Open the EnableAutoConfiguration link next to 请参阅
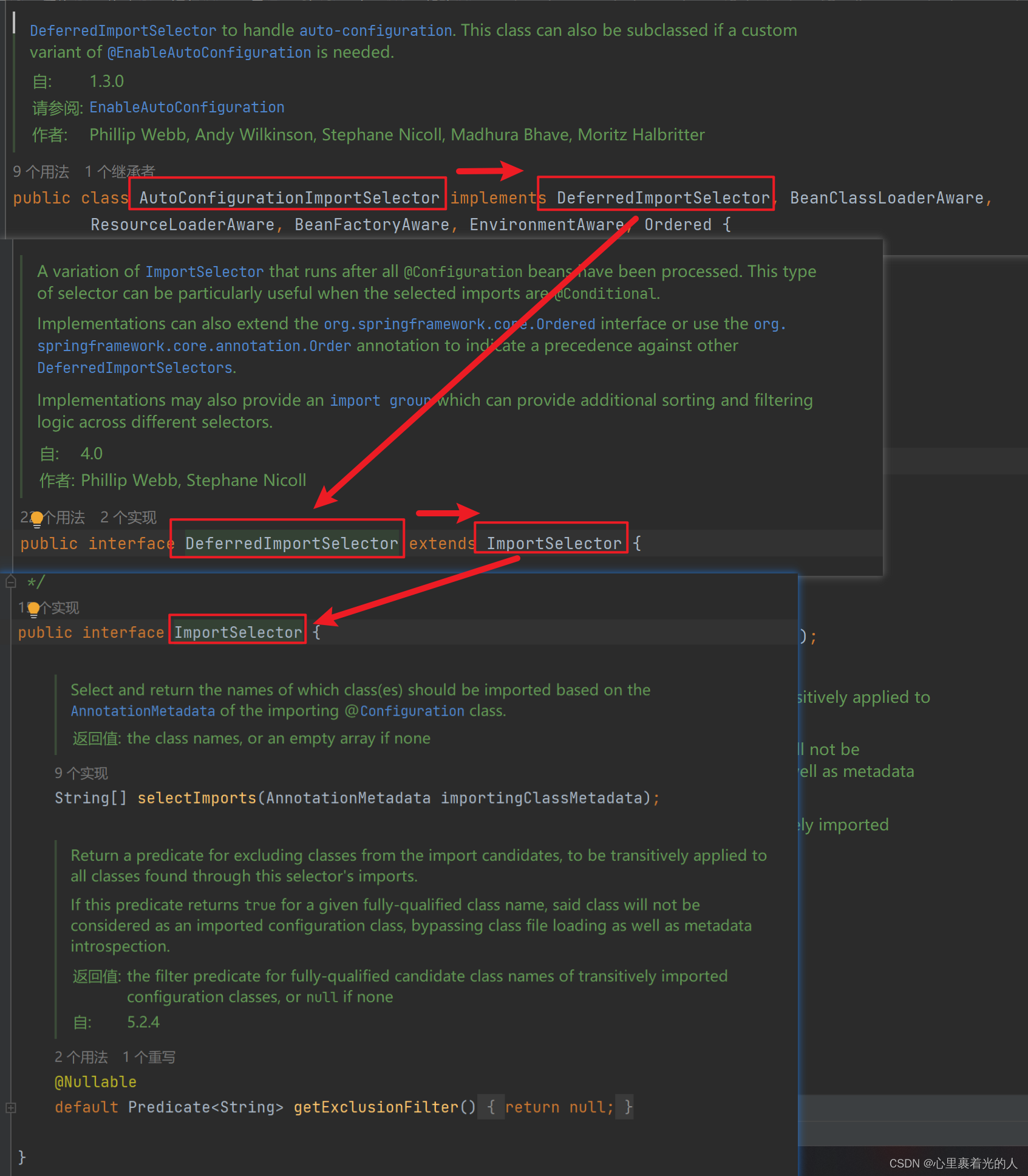The image size is (1028, 1176). (187, 108)
